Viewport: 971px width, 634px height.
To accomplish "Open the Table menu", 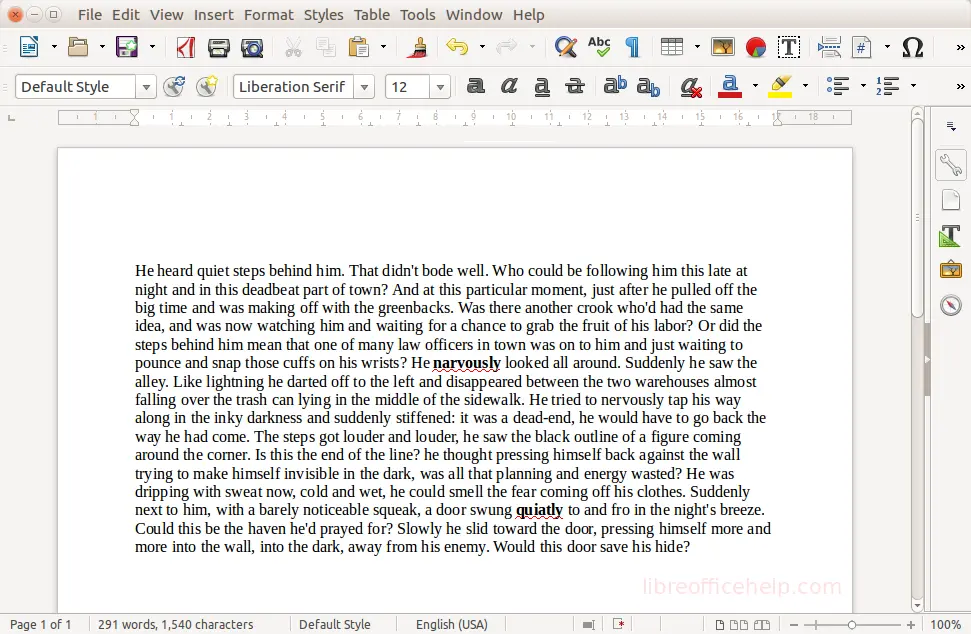I will (x=372, y=14).
